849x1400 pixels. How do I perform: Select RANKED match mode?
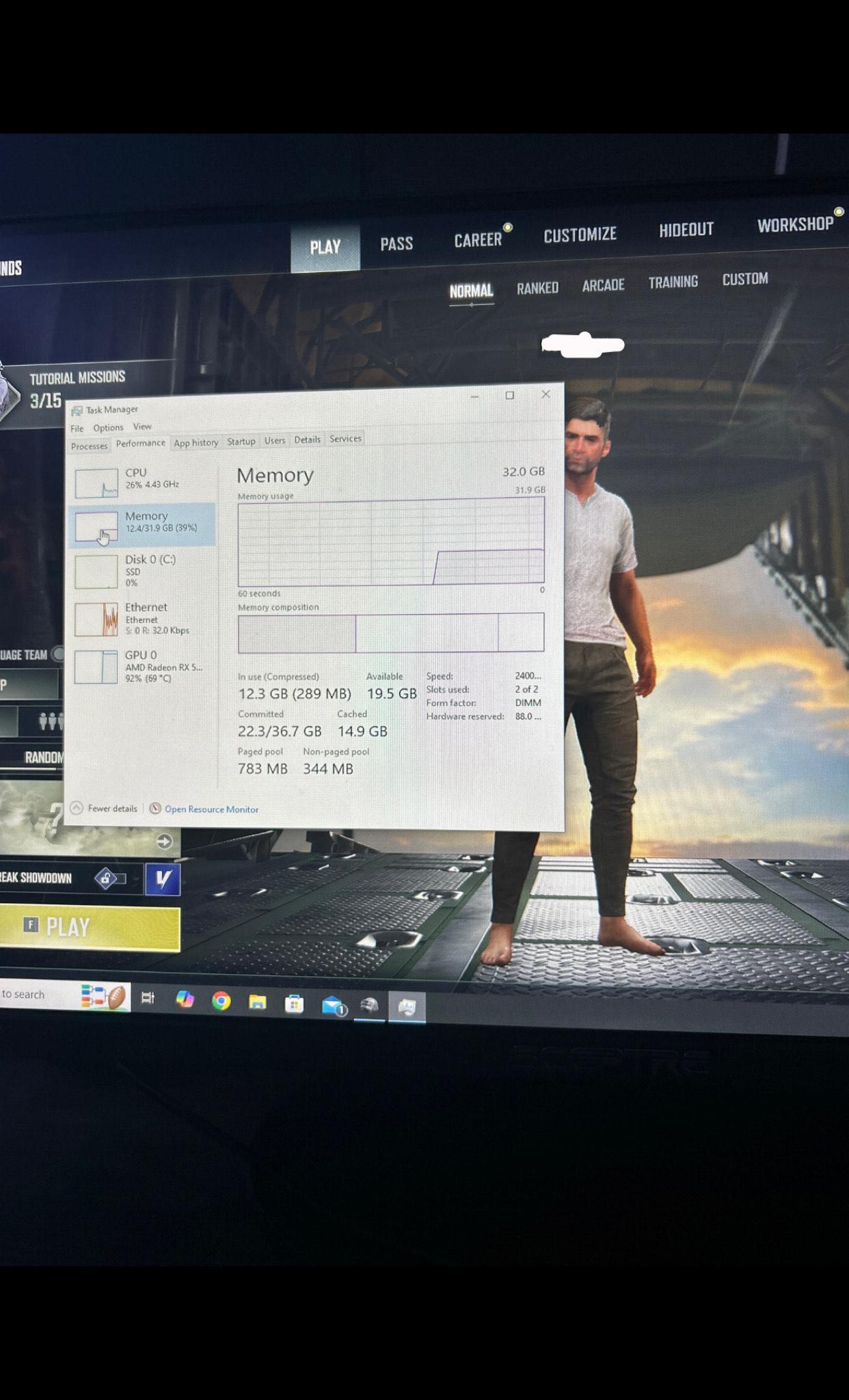[x=537, y=288]
